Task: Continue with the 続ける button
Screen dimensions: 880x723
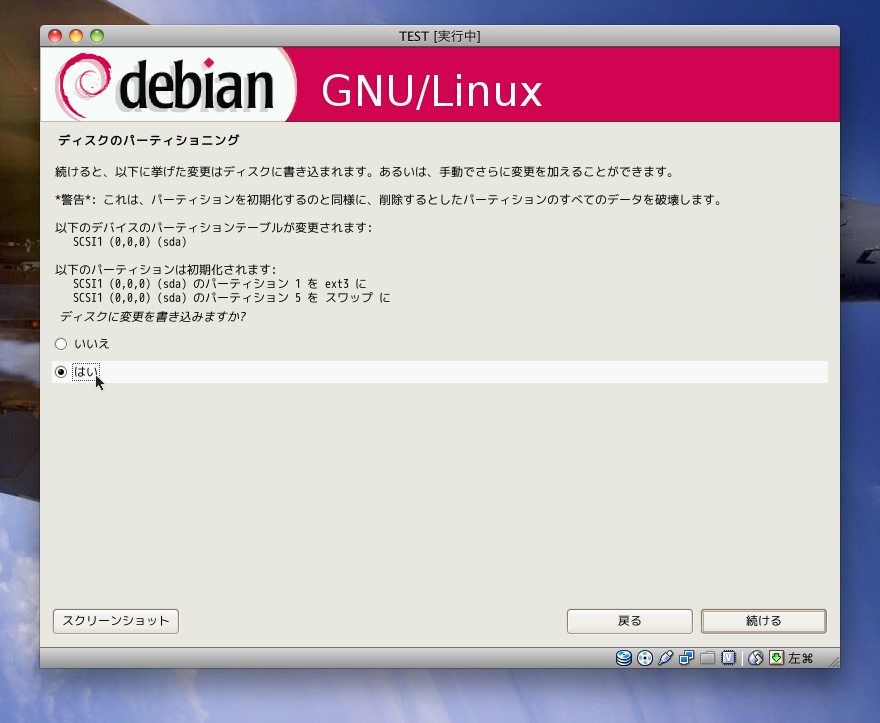Action: [x=764, y=621]
